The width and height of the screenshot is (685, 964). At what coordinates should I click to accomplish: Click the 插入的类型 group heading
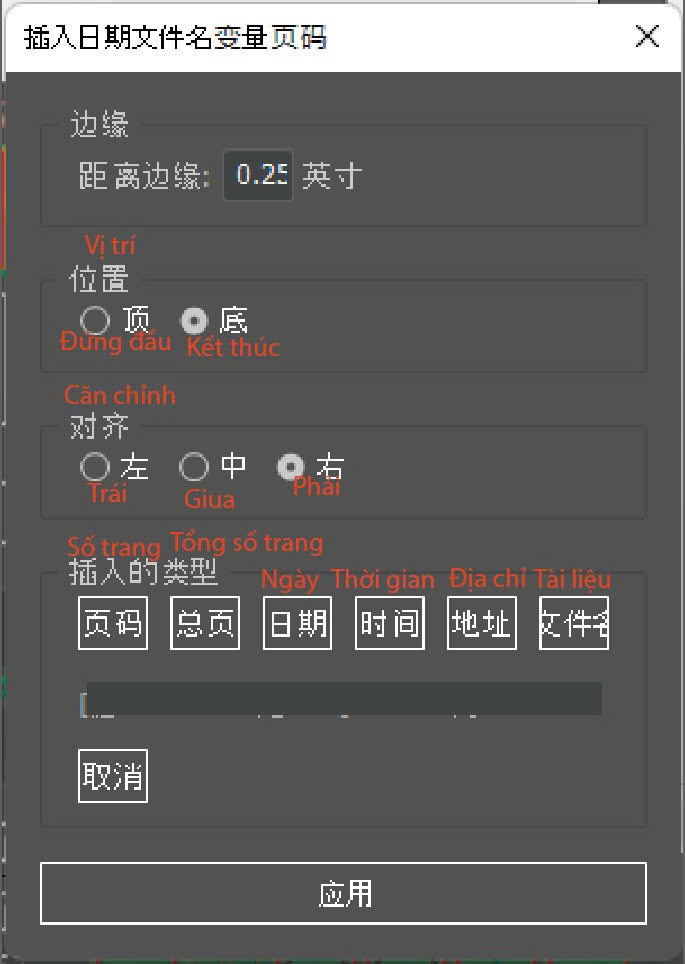click(x=143, y=572)
